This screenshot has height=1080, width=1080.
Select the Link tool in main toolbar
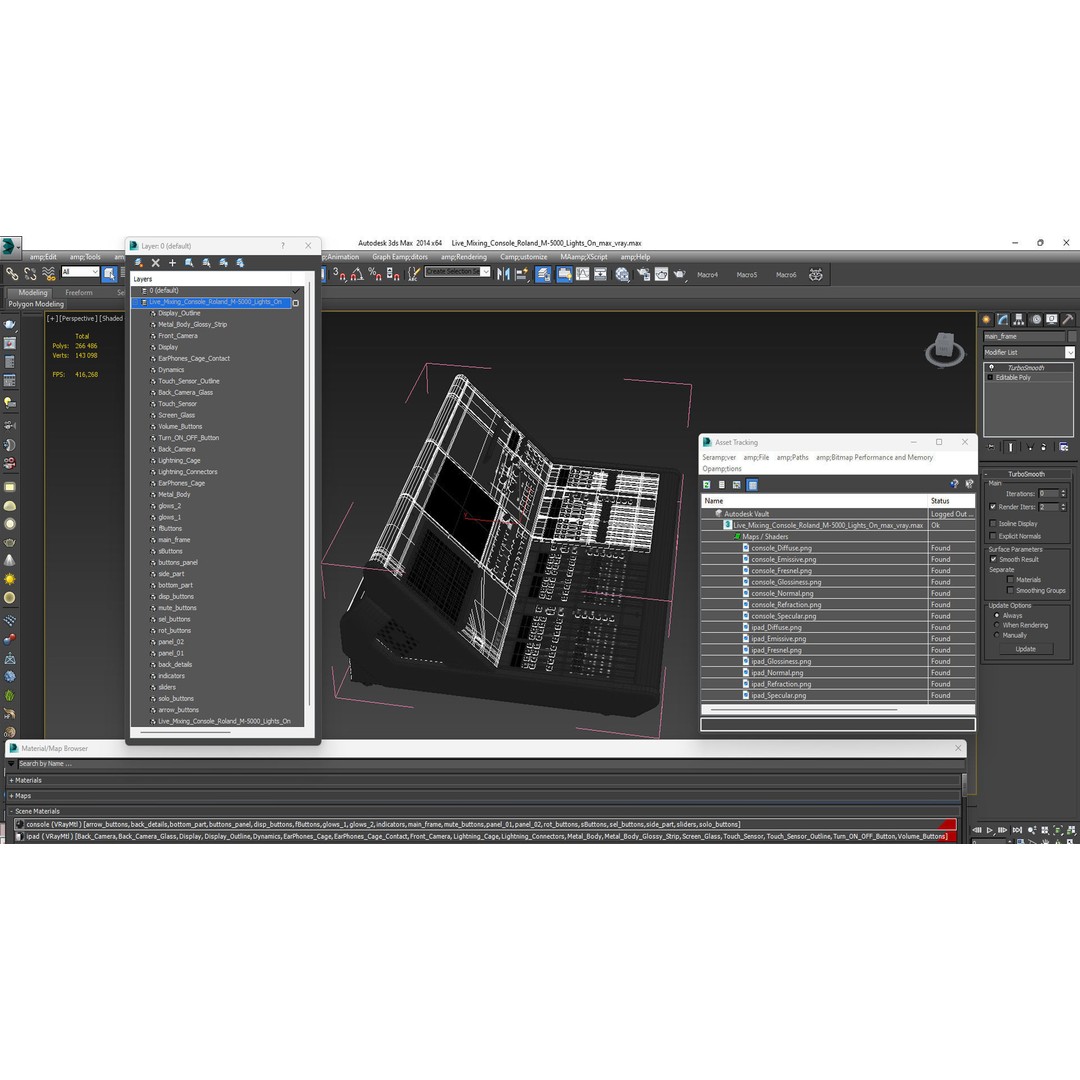coord(12,274)
